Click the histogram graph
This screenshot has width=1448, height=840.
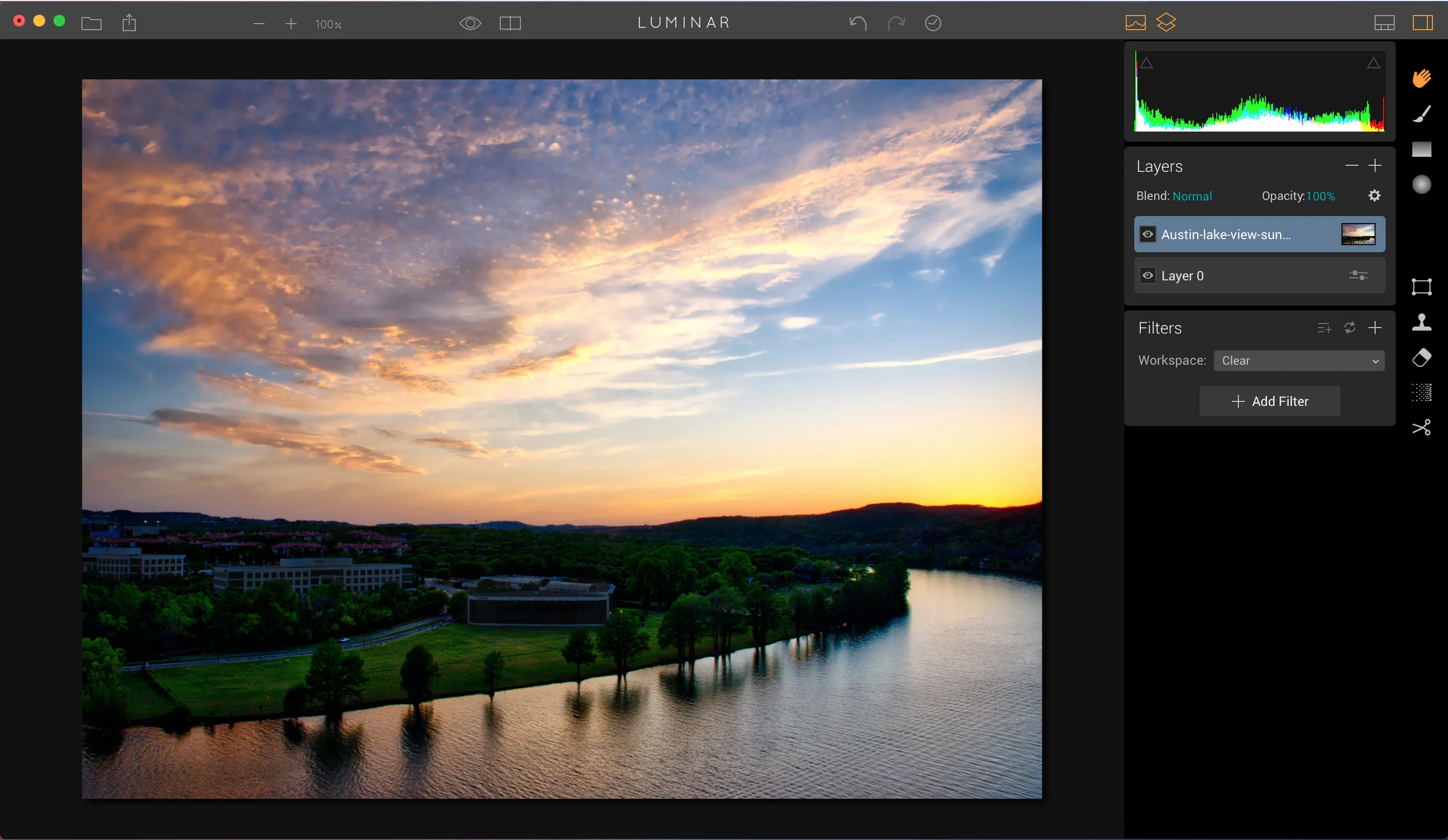pos(1259,91)
